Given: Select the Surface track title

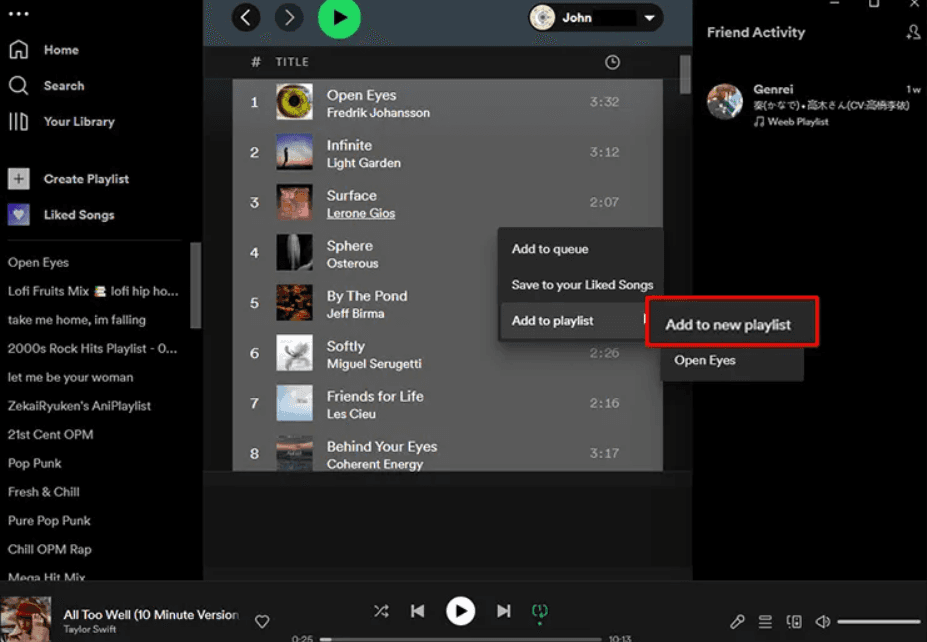Looking at the screenshot, I should [352, 195].
